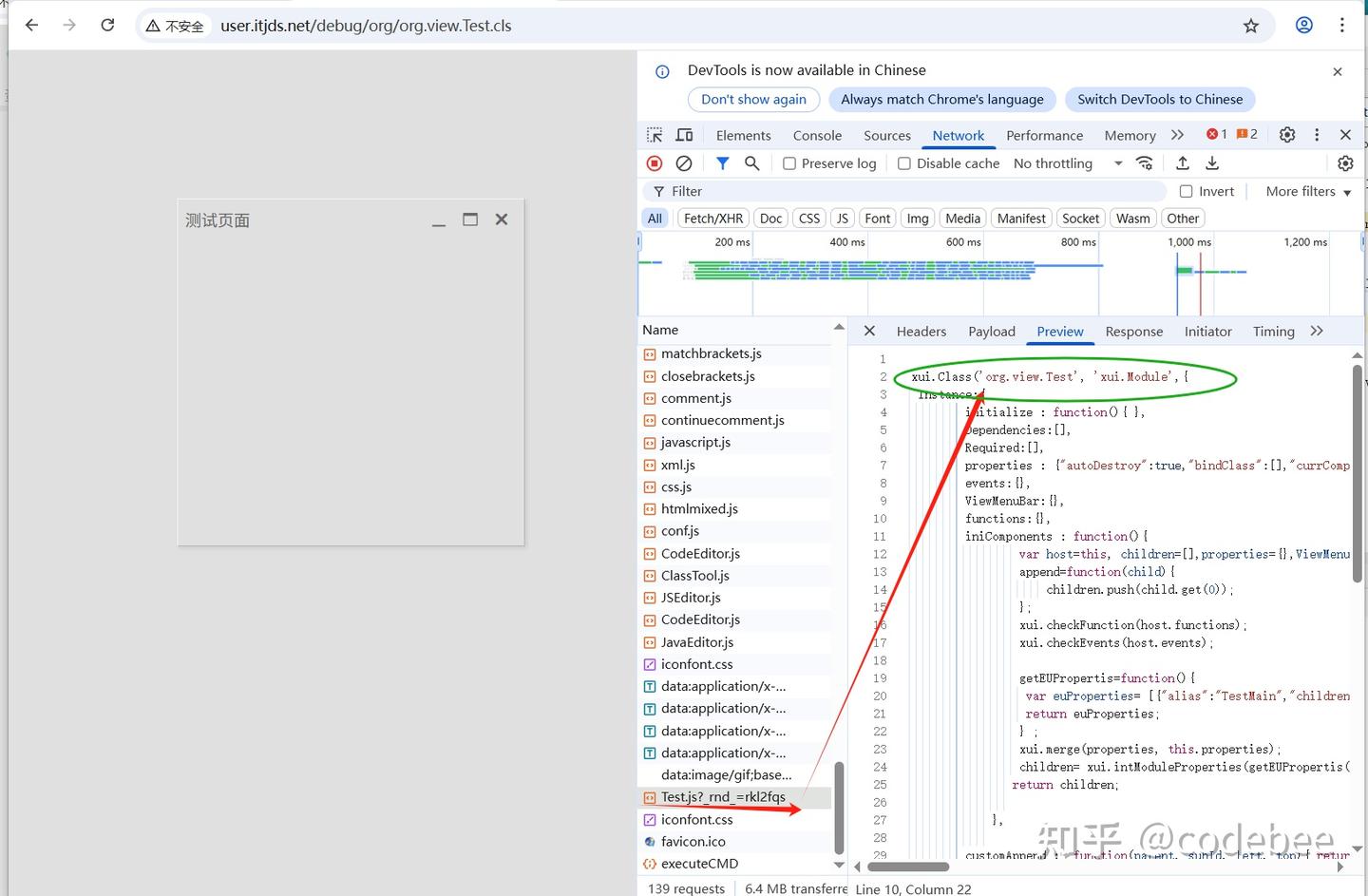
Task: Check the Disable cache option
Action: click(904, 163)
